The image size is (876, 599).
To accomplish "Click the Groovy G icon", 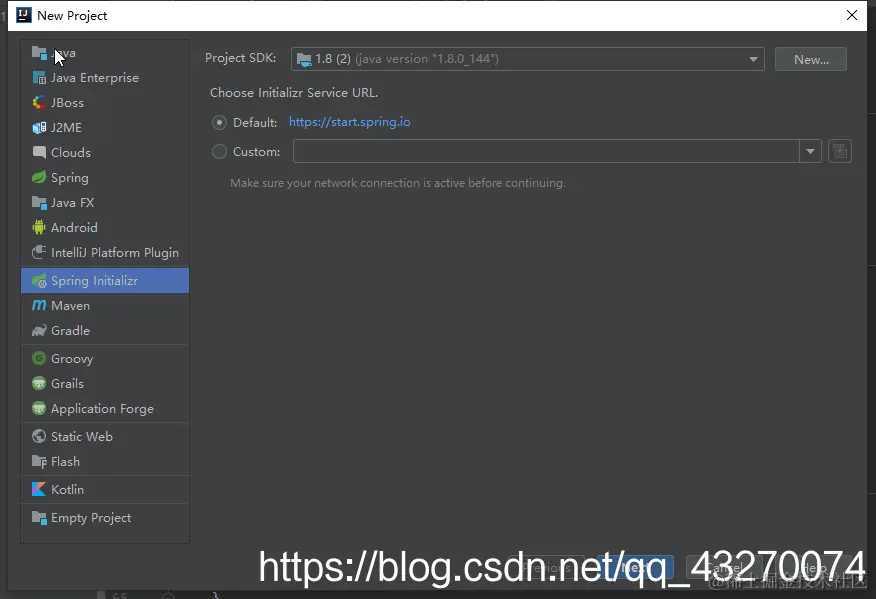I will pos(39,358).
